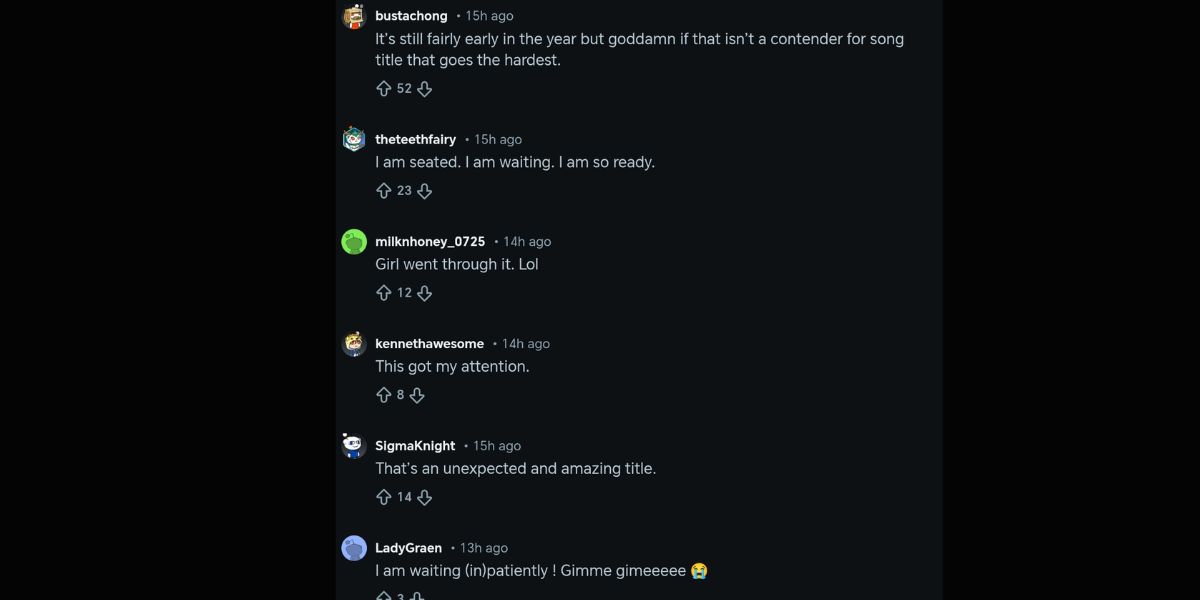Downvote kennethawesome's comment
1200x600 pixels.
tap(417, 395)
